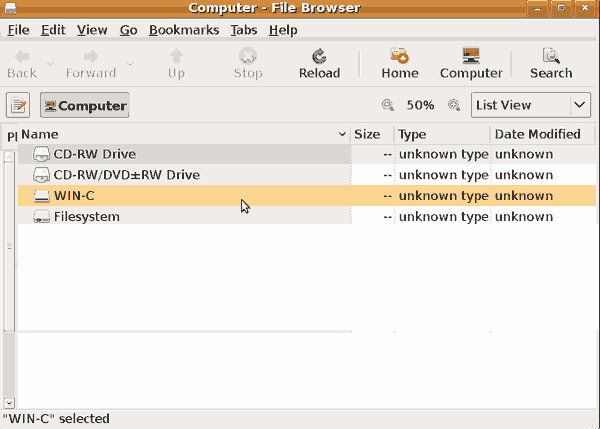This screenshot has height=429, width=600.
Task: Close the File Browser window
Action: coord(585,8)
